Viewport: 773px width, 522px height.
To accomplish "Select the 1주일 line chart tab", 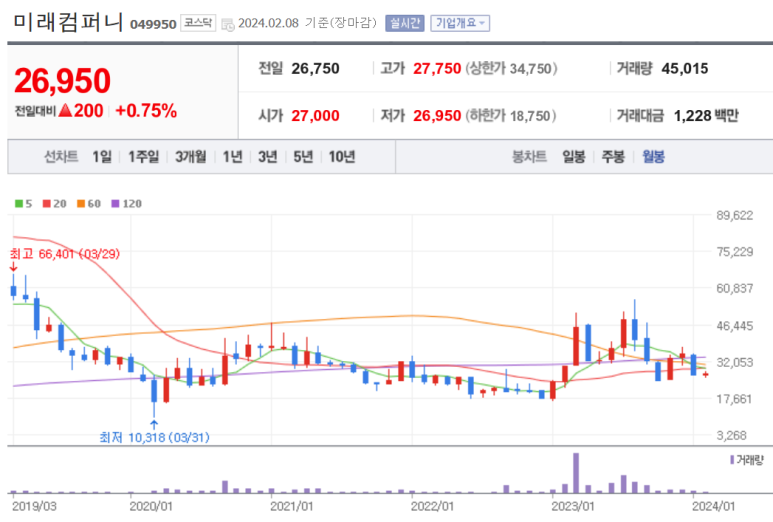I will point(143,157).
